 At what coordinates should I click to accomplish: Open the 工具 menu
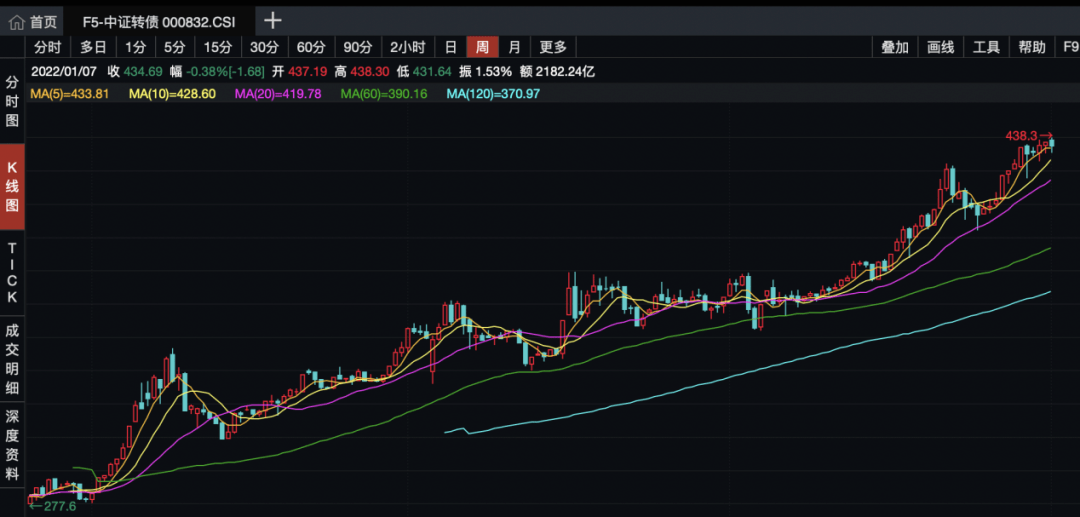(986, 48)
